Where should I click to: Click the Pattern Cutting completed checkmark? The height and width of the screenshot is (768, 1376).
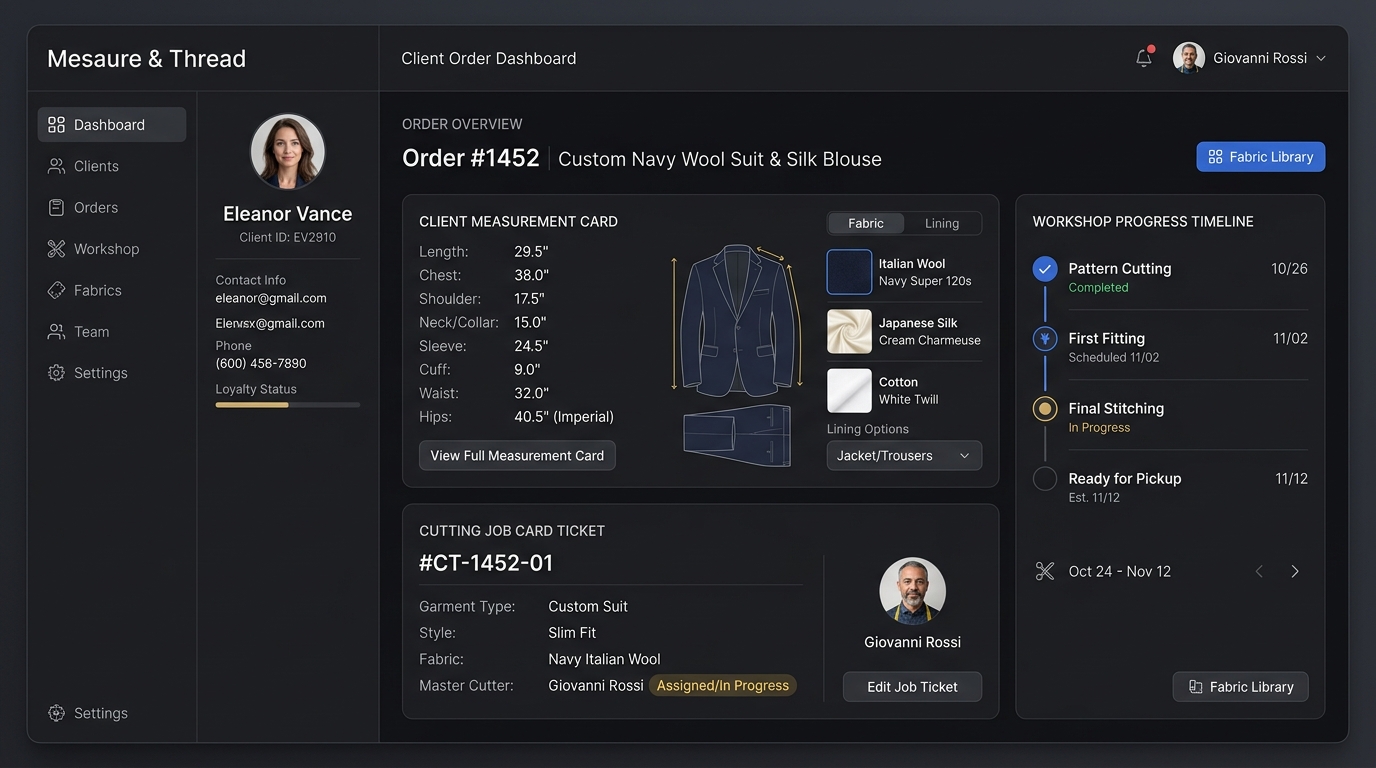(x=1045, y=269)
